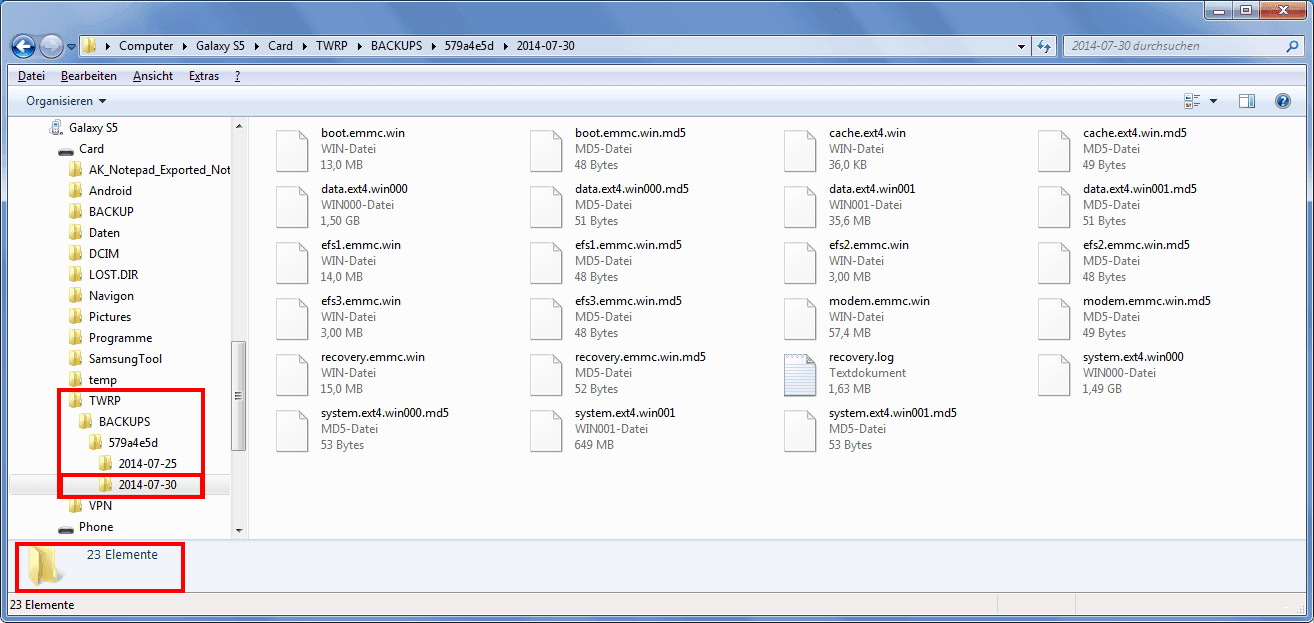
Task: Select the recovery.log text document icon
Action: point(800,373)
